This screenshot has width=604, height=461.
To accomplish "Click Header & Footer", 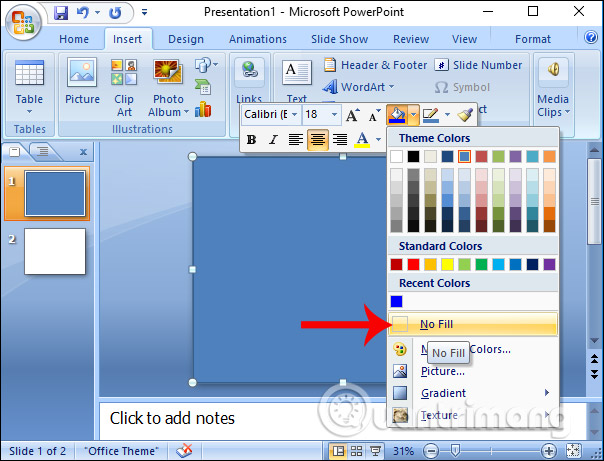I will pyautogui.click(x=376, y=65).
